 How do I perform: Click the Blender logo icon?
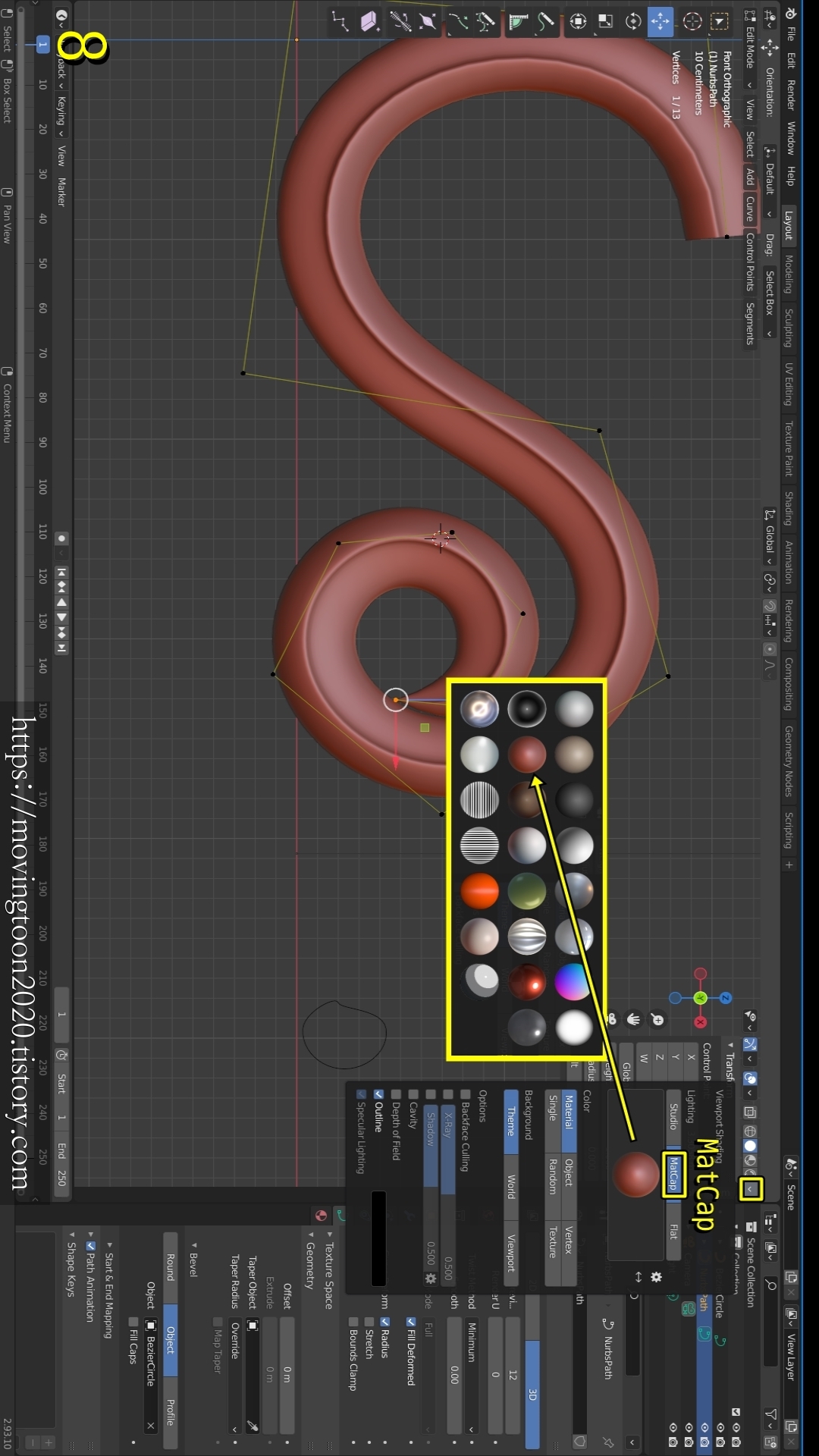pos(790,13)
